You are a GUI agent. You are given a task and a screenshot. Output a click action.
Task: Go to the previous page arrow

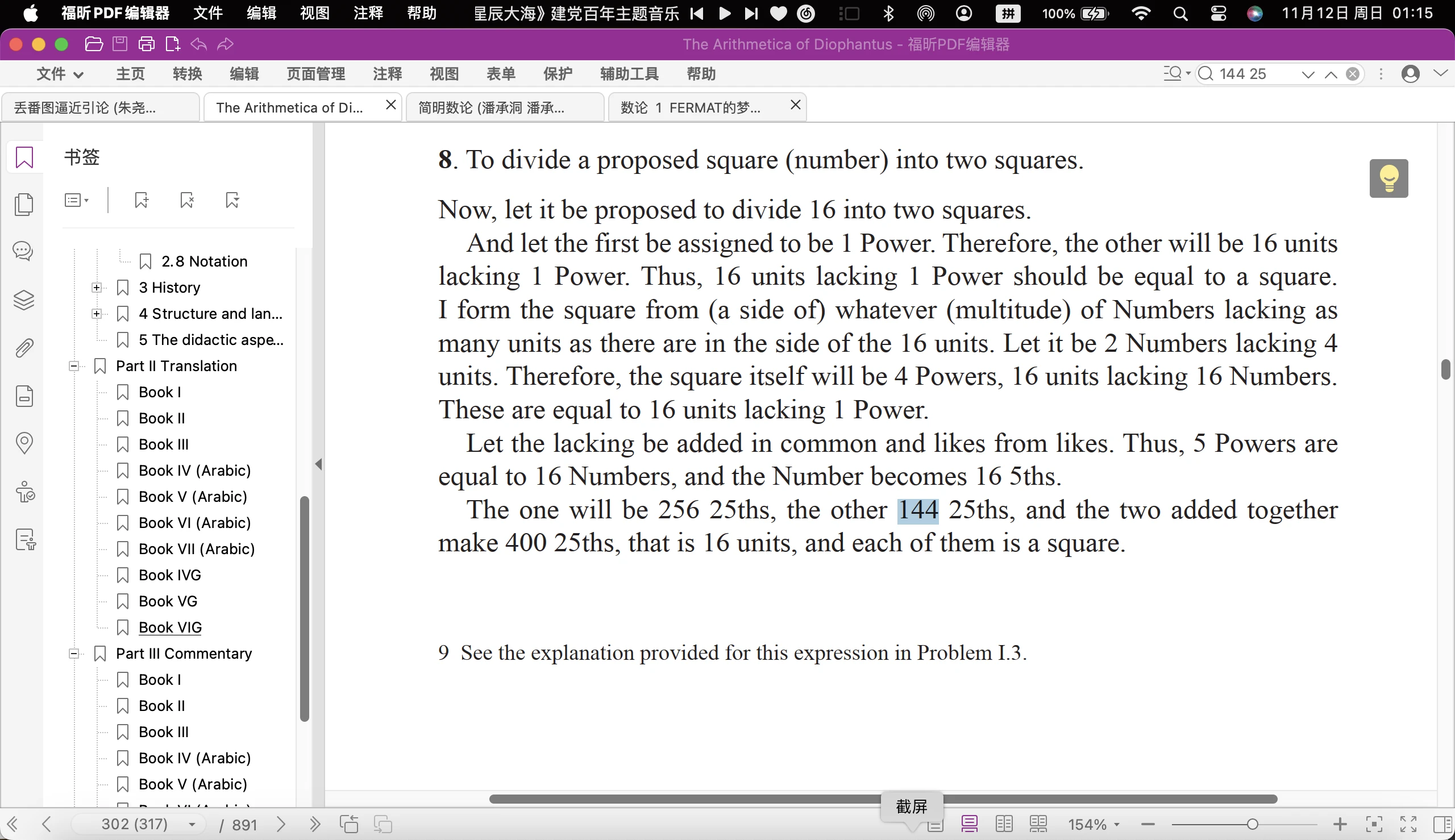47,824
